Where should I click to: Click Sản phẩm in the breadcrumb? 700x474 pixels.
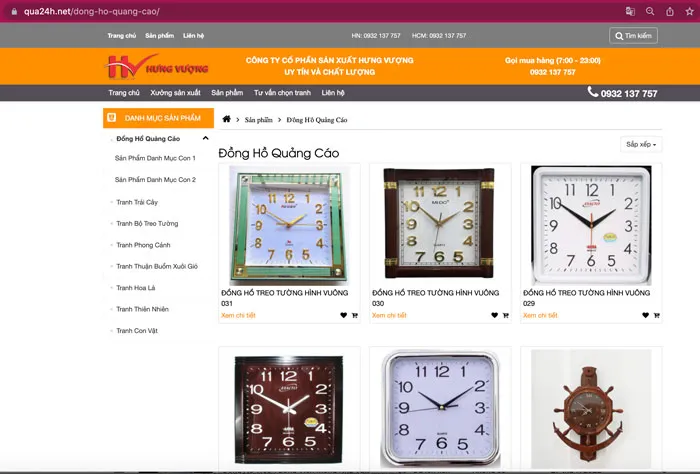(258, 120)
